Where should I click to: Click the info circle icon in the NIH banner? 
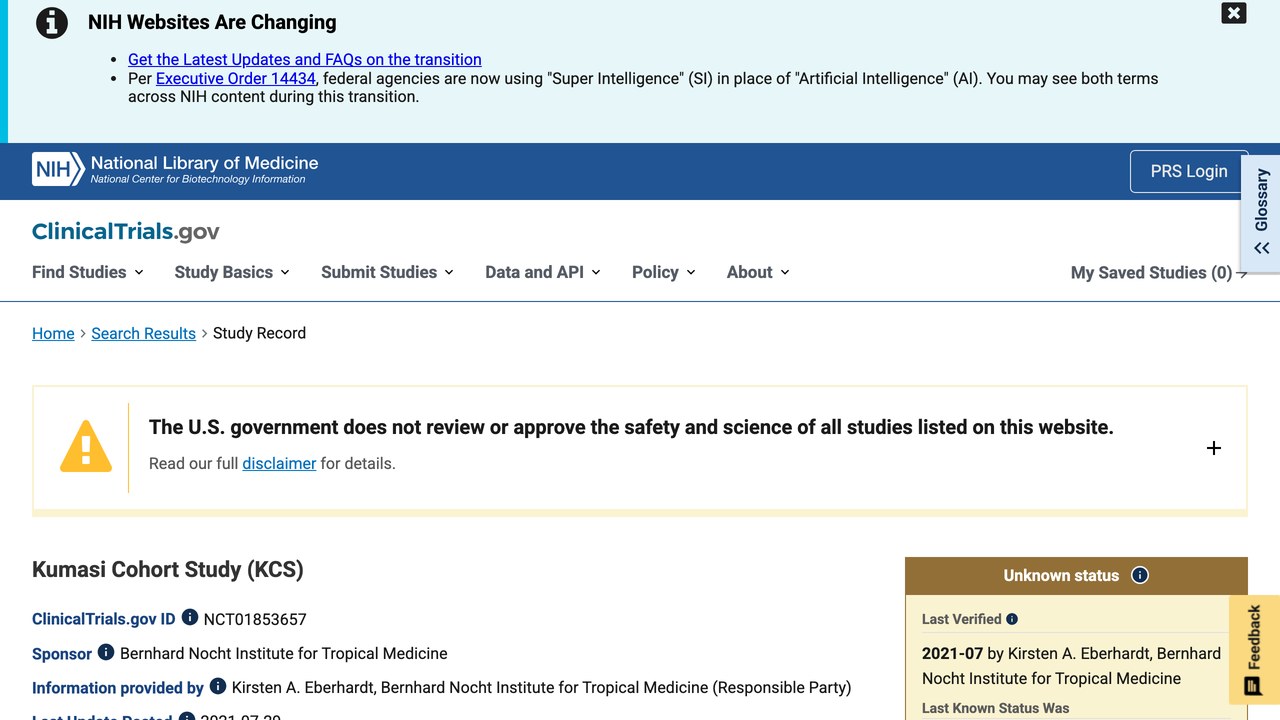click(x=52, y=23)
